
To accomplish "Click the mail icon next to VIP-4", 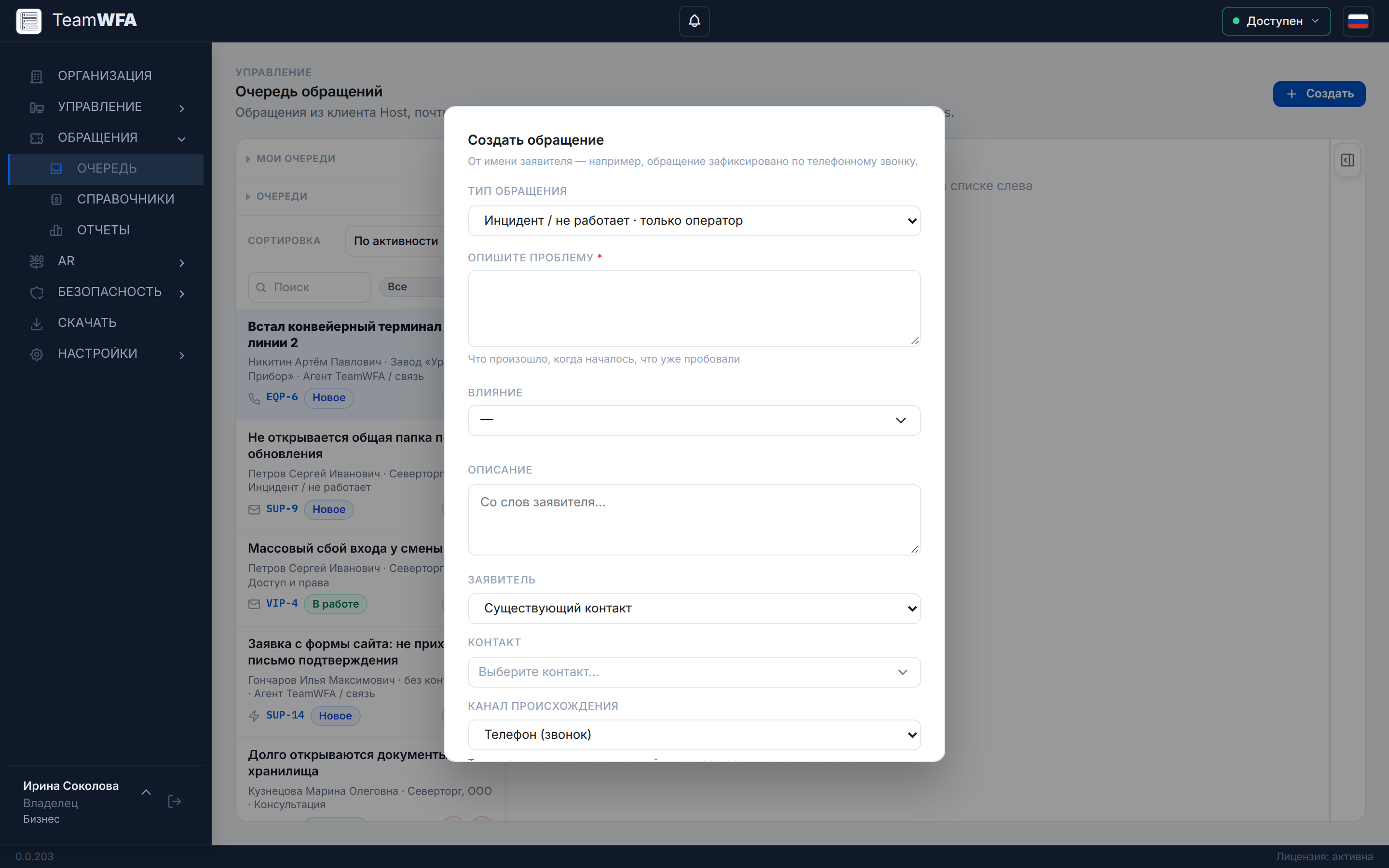I will point(254,604).
